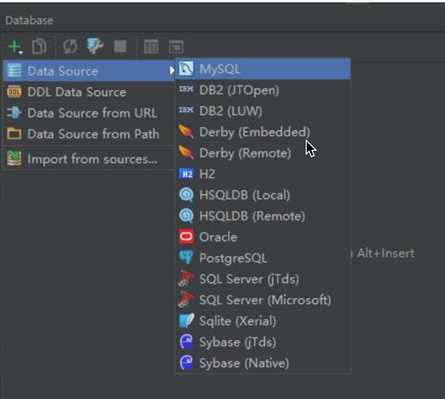
Task: Click the table editor toolbar icon
Action: coord(151,46)
